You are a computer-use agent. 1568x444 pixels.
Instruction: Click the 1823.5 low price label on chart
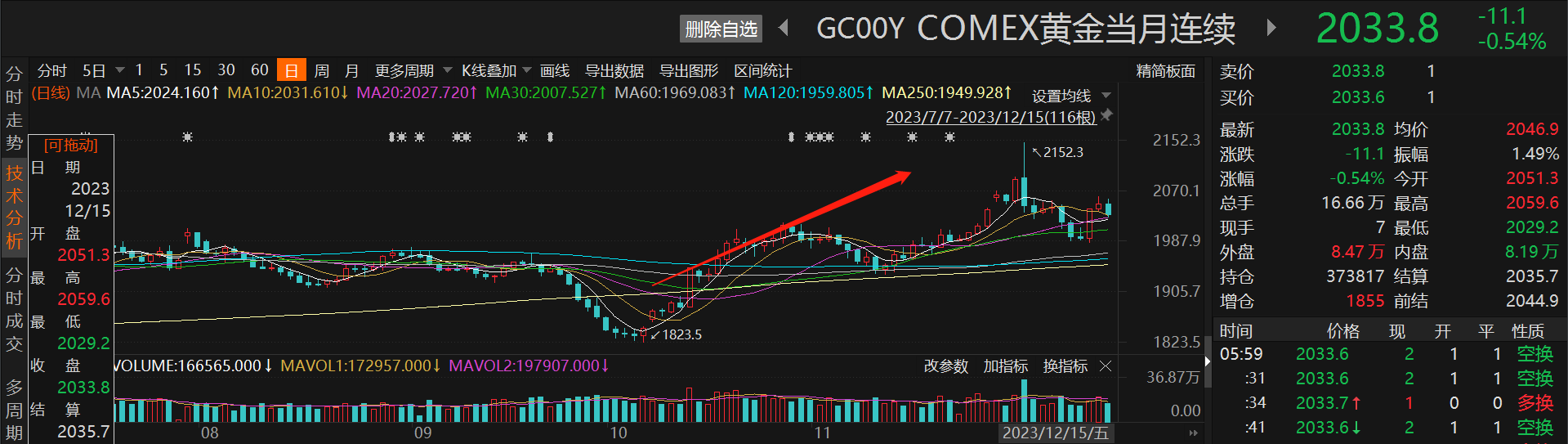(681, 334)
